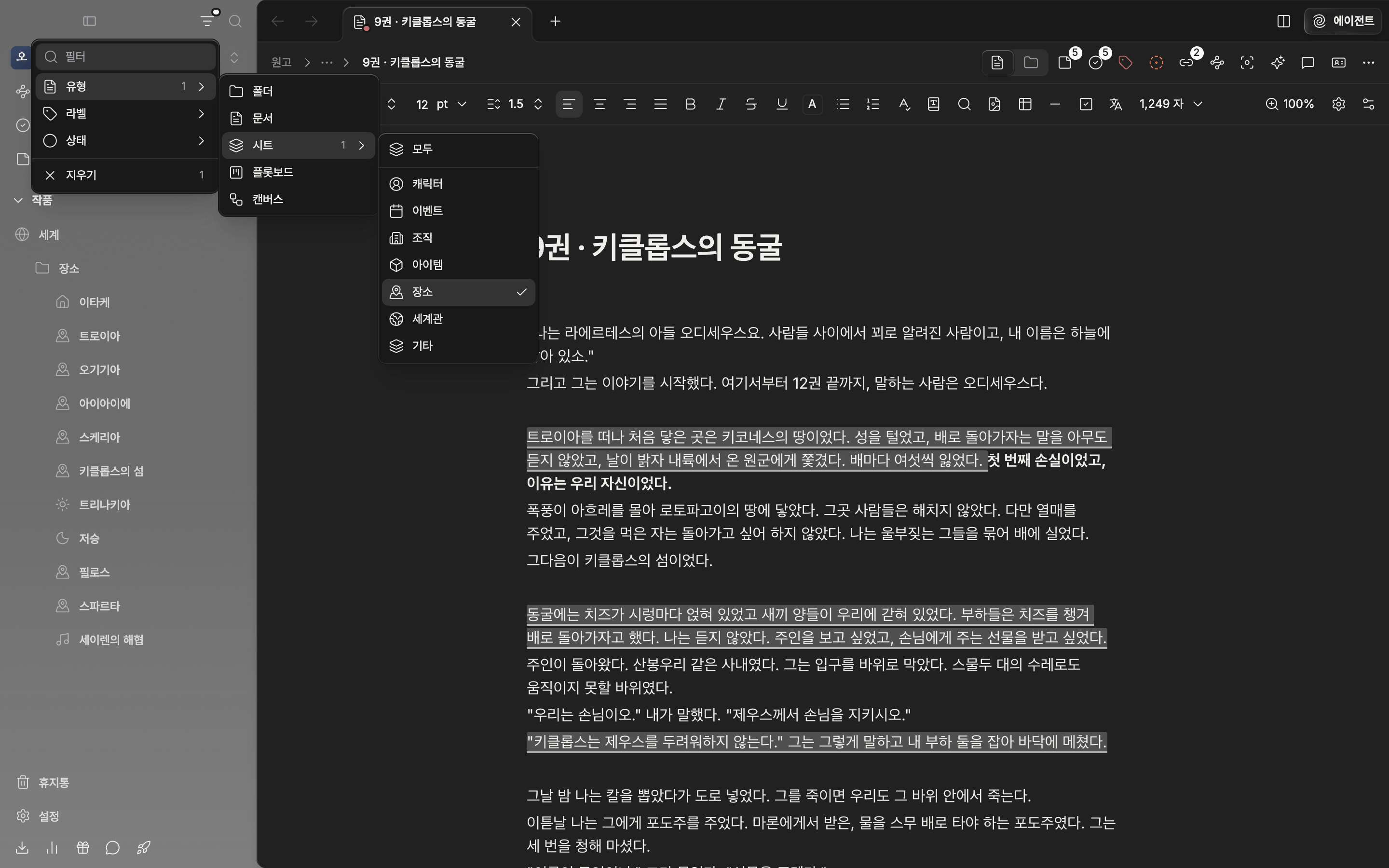Viewport: 1389px width, 868px height.
Task: Adjust the line spacing 1.5 stepper
Action: tap(538, 104)
